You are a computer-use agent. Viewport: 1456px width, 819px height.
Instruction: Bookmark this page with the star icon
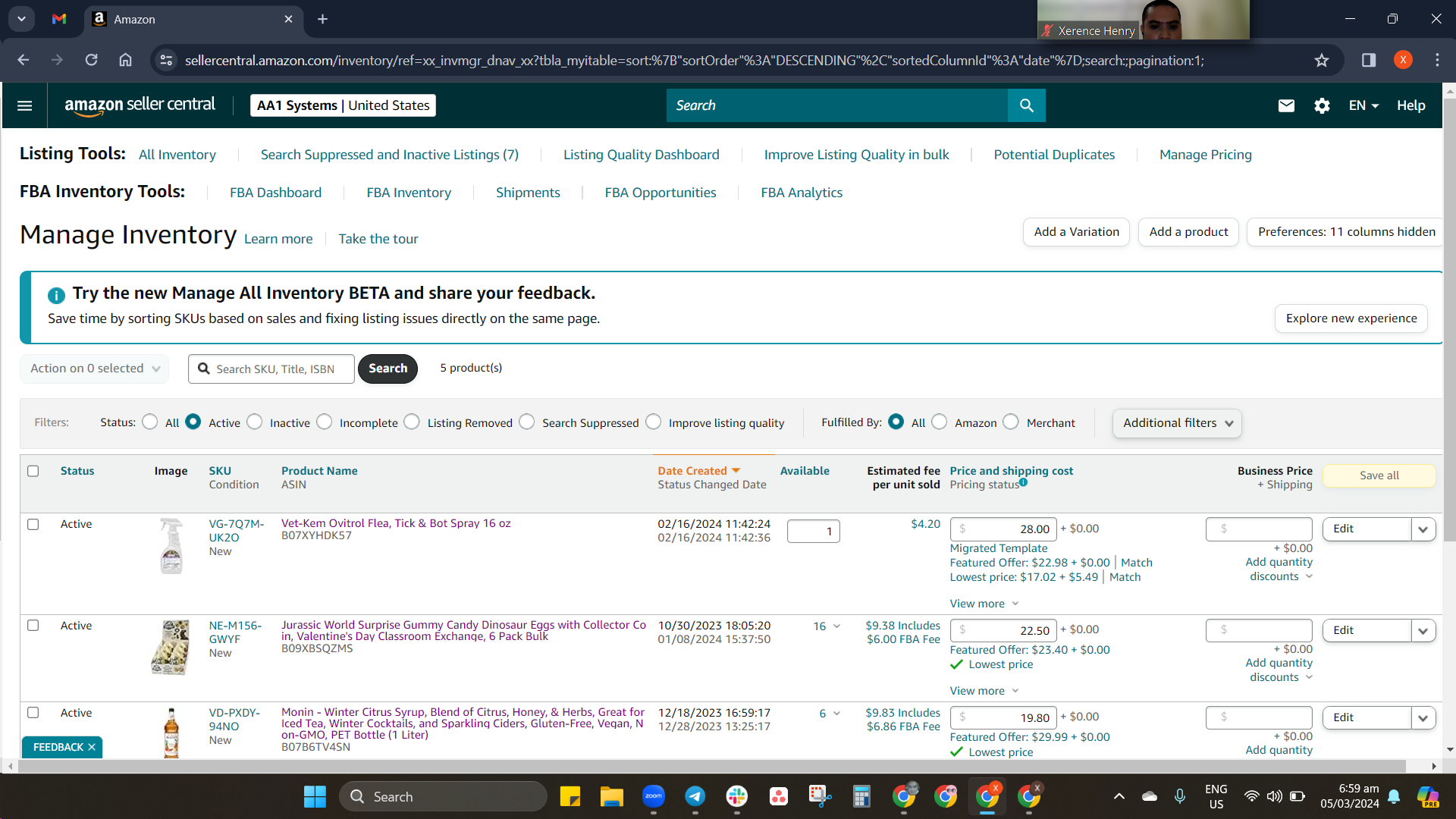coord(1322,60)
